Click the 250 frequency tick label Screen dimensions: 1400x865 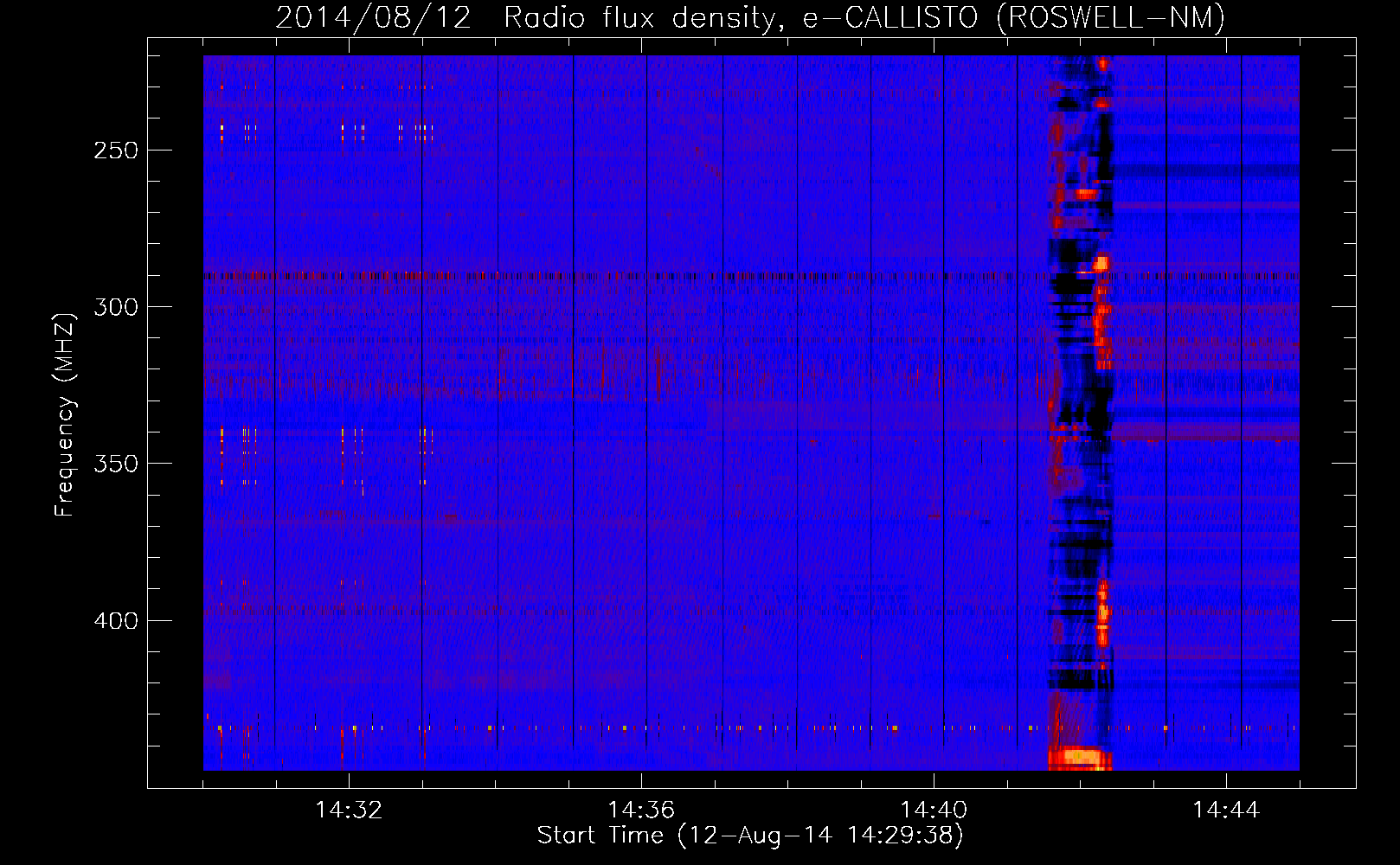point(116,151)
